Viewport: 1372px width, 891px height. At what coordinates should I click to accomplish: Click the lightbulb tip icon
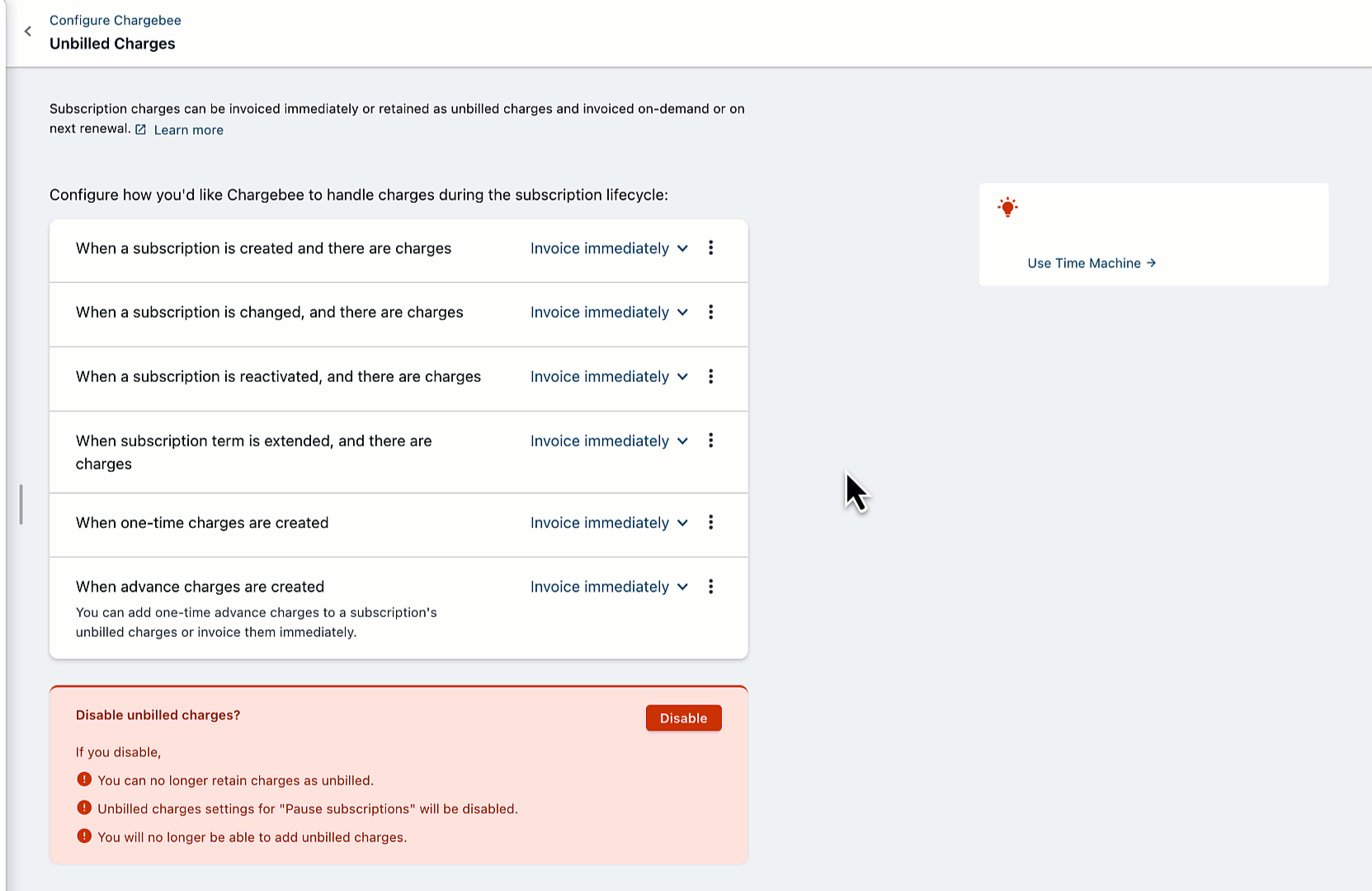click(1007, 207)
